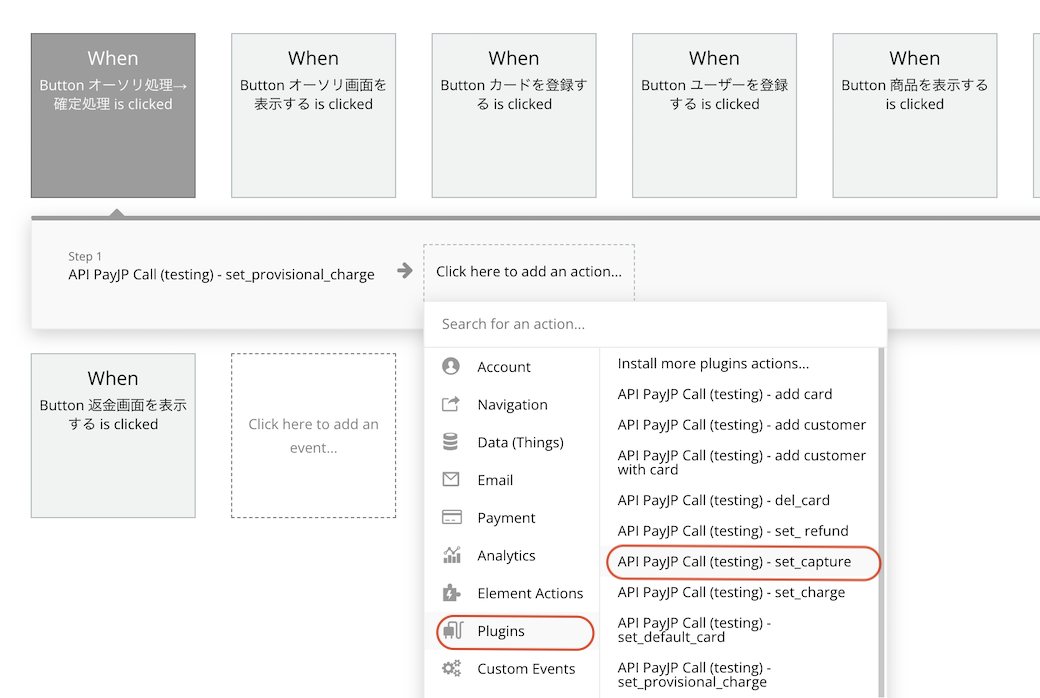
Task: Open the Custom Events category
Action: pos(511,669)
